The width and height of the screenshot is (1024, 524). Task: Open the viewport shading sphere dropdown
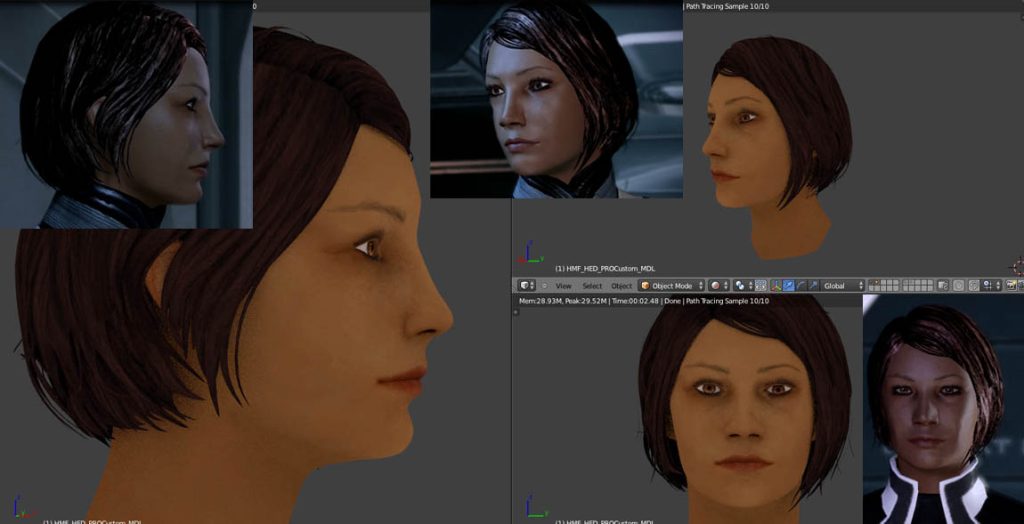click(x=719, y=286)
